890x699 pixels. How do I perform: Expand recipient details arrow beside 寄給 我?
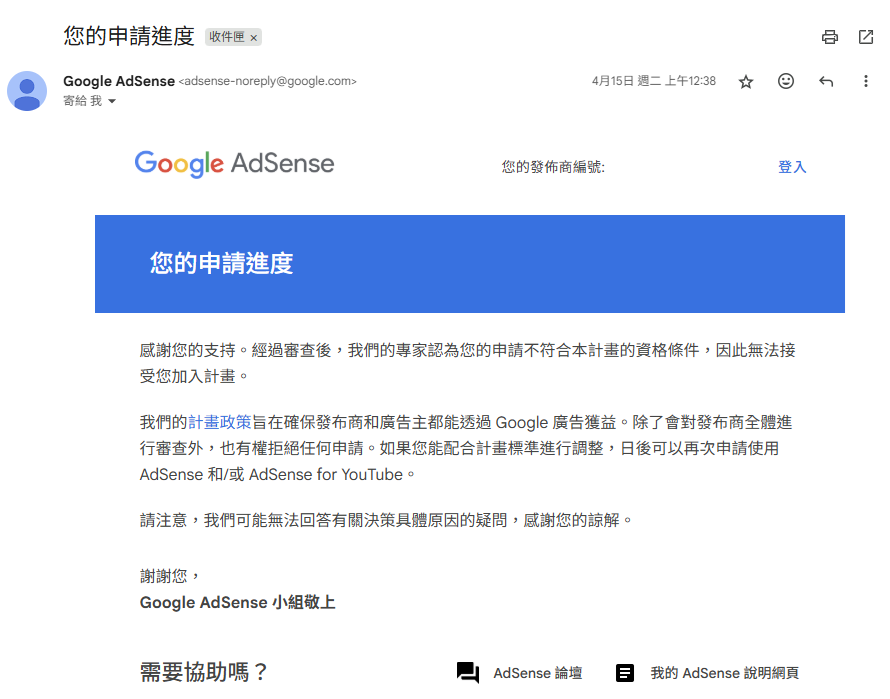pyautogui.click(x=112, y=101)
